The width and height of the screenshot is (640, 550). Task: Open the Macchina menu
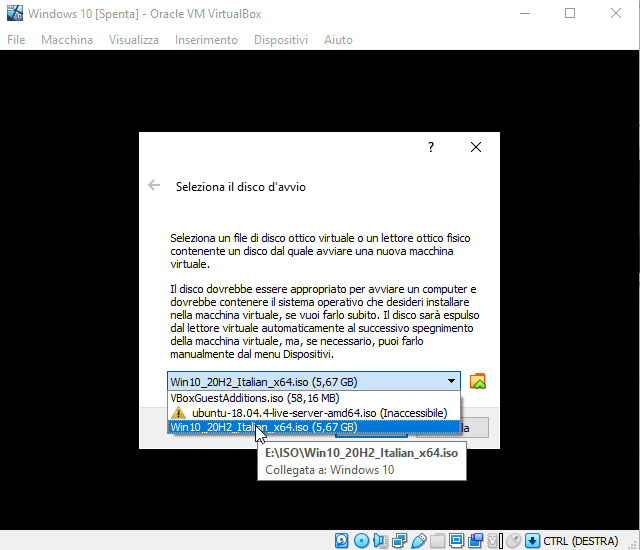(67, 40)
